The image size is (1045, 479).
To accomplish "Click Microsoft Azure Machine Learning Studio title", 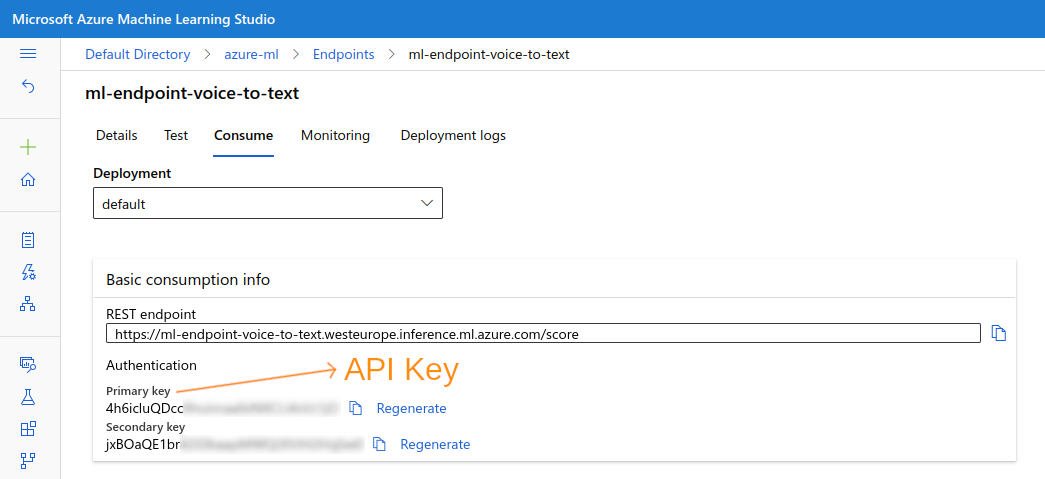I will (143, 19).
